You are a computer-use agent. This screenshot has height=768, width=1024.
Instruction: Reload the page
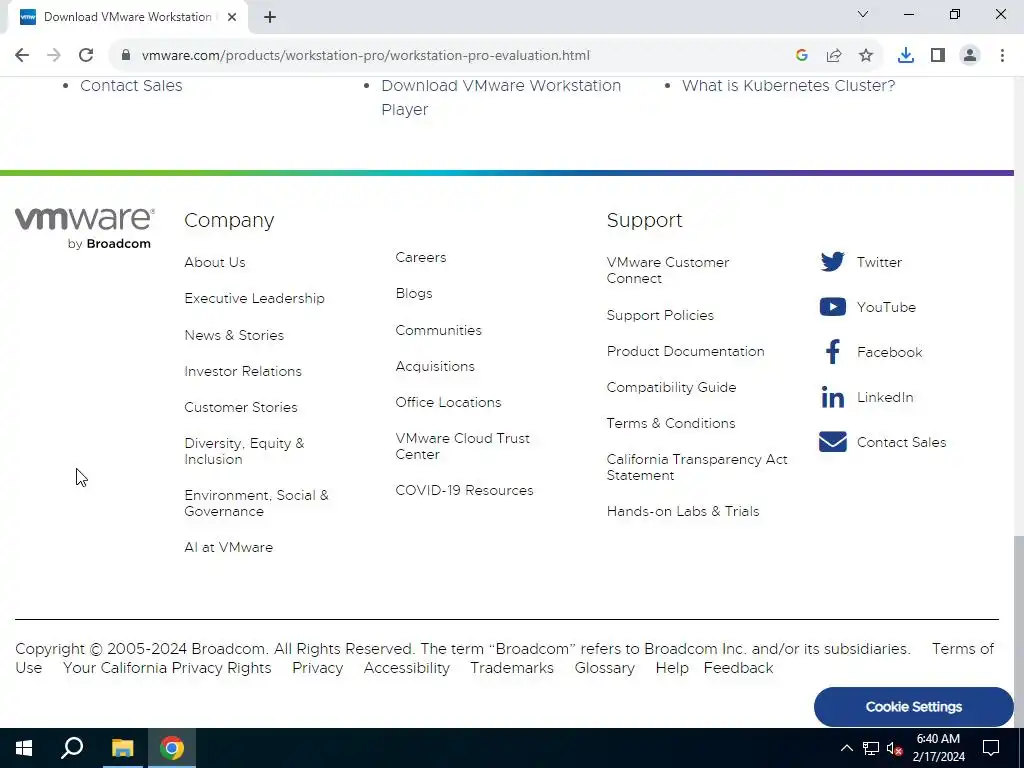(86, 56)
